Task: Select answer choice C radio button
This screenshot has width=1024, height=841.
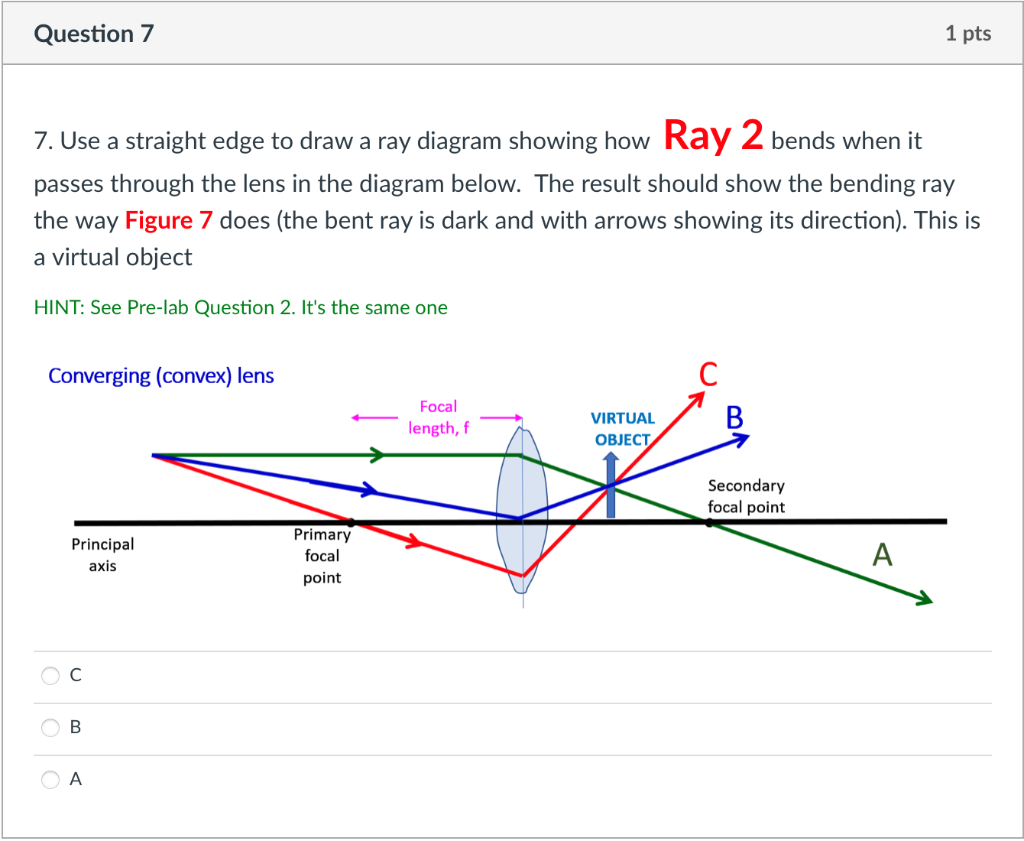Action: coord(50,675)
